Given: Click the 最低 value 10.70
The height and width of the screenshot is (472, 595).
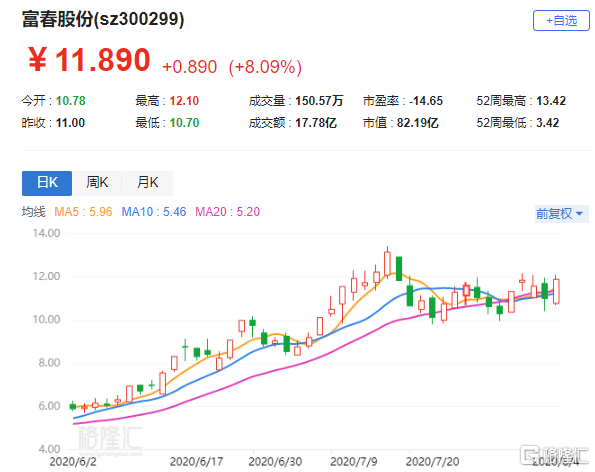Looking at the screenshot, I should 184,123.
